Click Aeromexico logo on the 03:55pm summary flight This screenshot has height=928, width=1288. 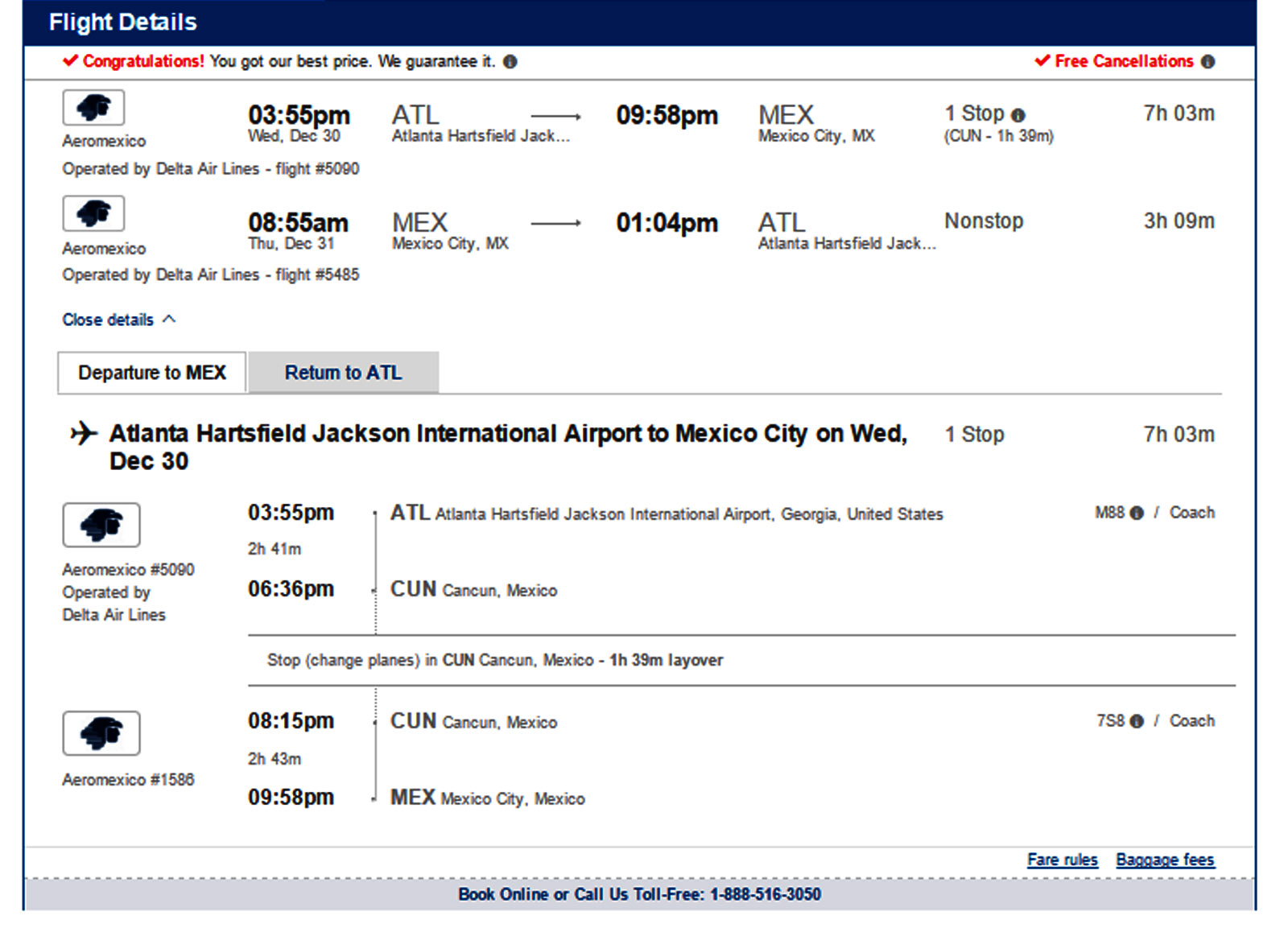tap(93, 108)
